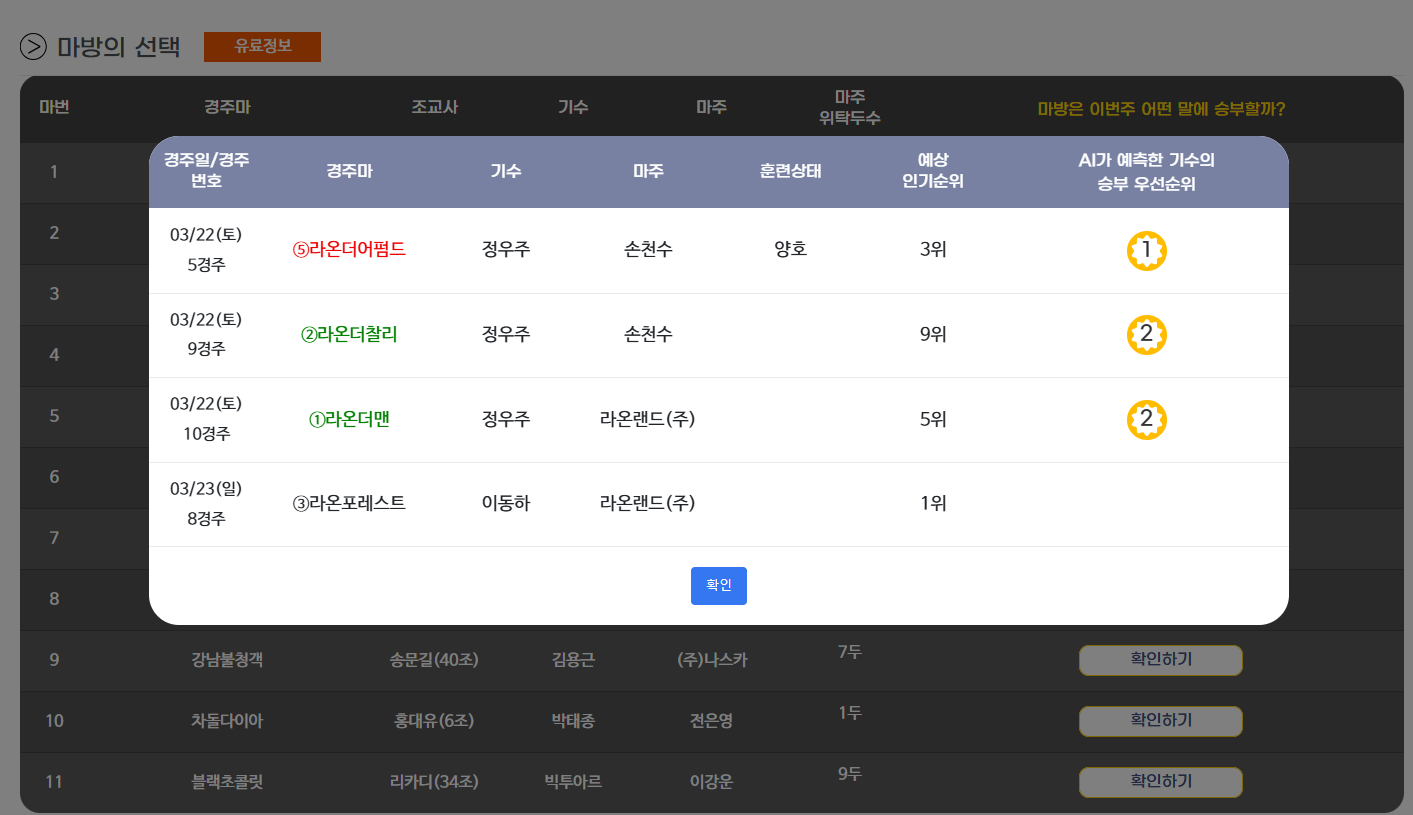Viewport: 1413px width, 815px height.
Task: Click the 훈련상태 column header
Action: tap(790, 172)
